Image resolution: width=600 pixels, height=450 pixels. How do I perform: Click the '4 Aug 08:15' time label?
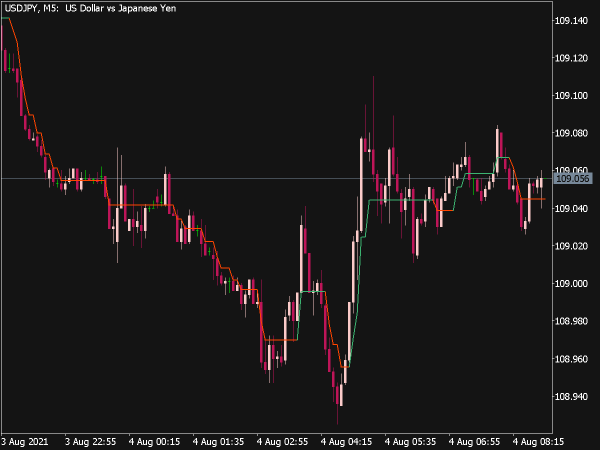(538, 442)
